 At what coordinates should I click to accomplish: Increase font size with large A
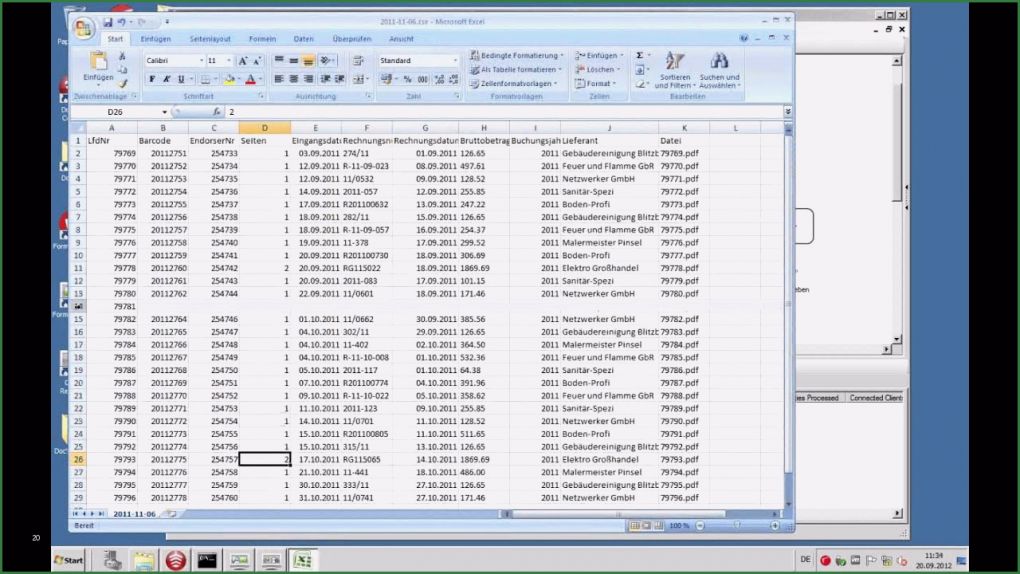(x=243, y=61)
